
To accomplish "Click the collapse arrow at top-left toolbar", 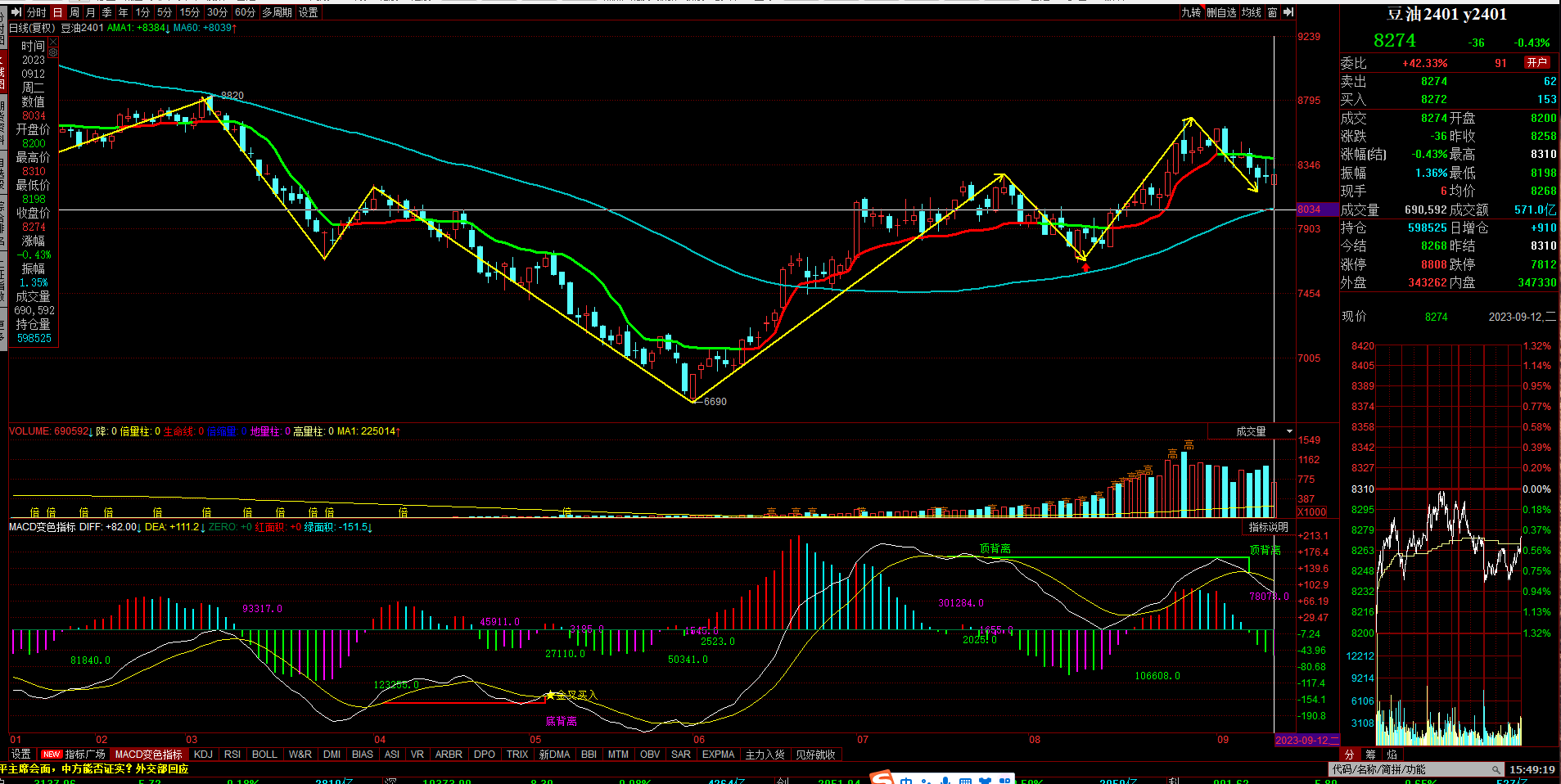I will pyautogui.click(x=16, y=12).
